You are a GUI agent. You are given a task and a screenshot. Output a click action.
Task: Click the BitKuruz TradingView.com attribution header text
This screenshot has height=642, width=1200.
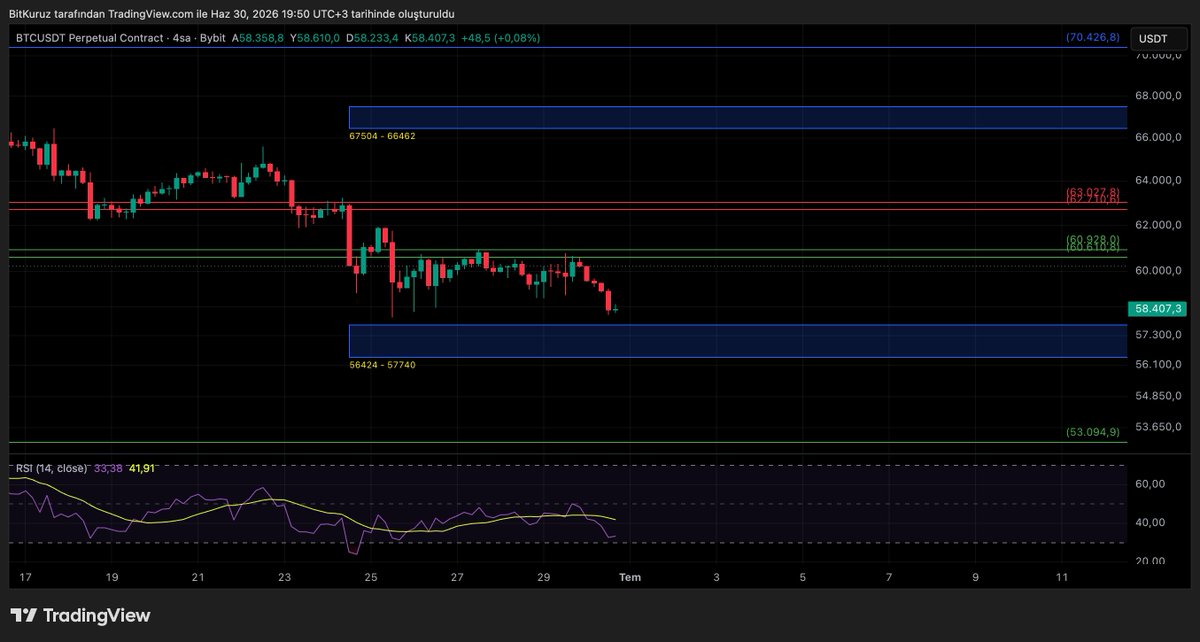coord(231,14)
